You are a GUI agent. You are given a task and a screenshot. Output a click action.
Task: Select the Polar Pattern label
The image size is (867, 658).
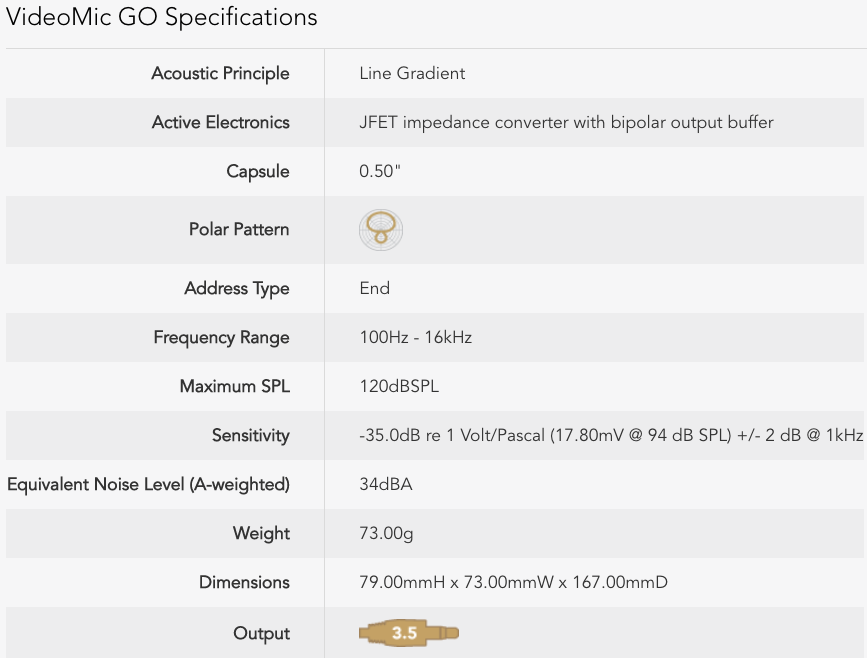tap(239, 229)
